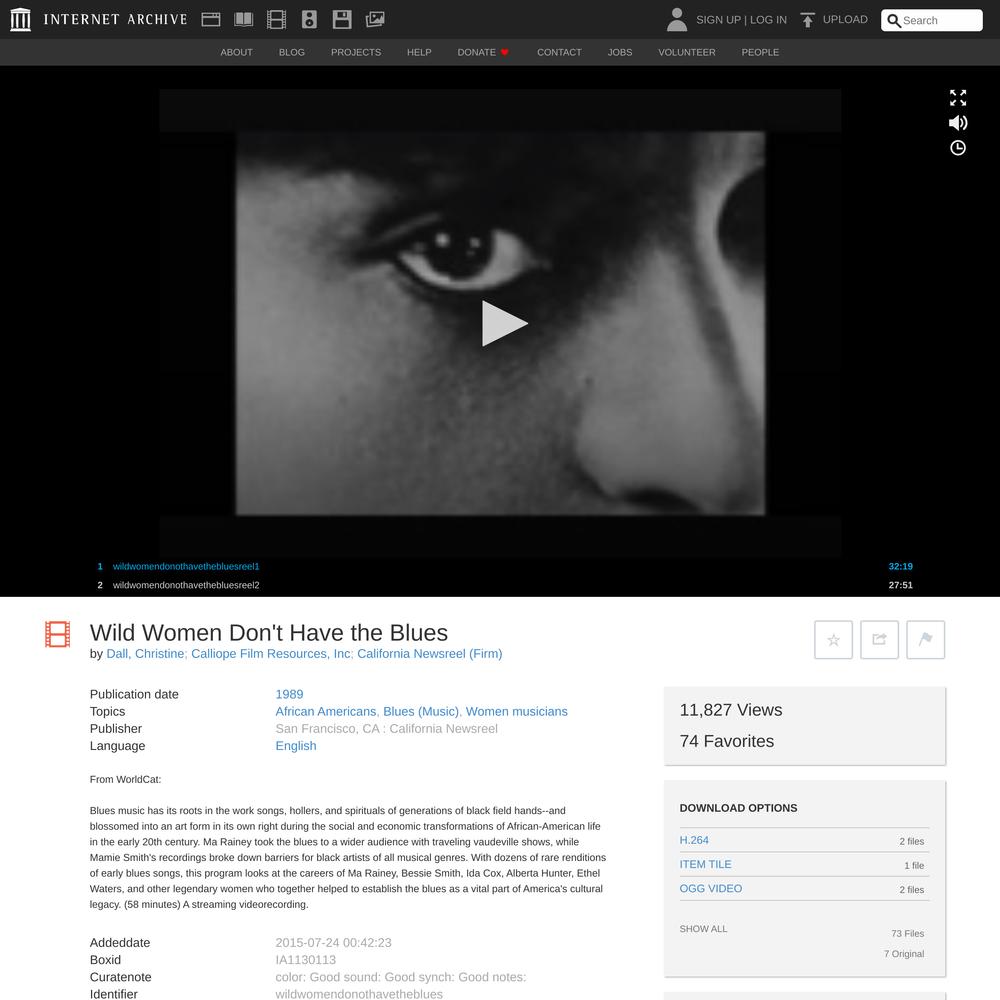
Task: Focus the Search input field
Action: click(931, 20)
